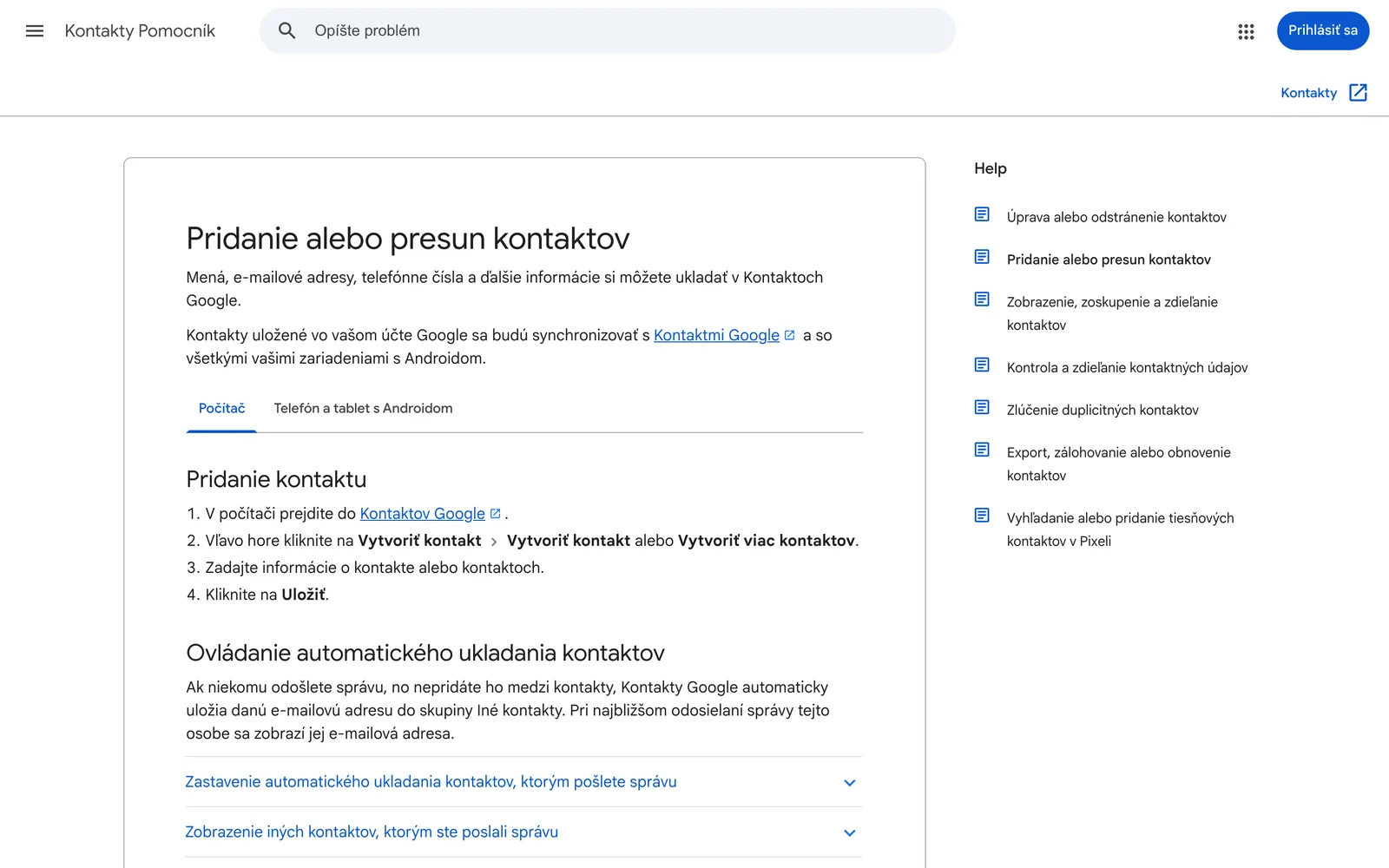This screenshot has height=868, width=1389.
Task: Select the Počítač tab
Action: tap(221, 409)
